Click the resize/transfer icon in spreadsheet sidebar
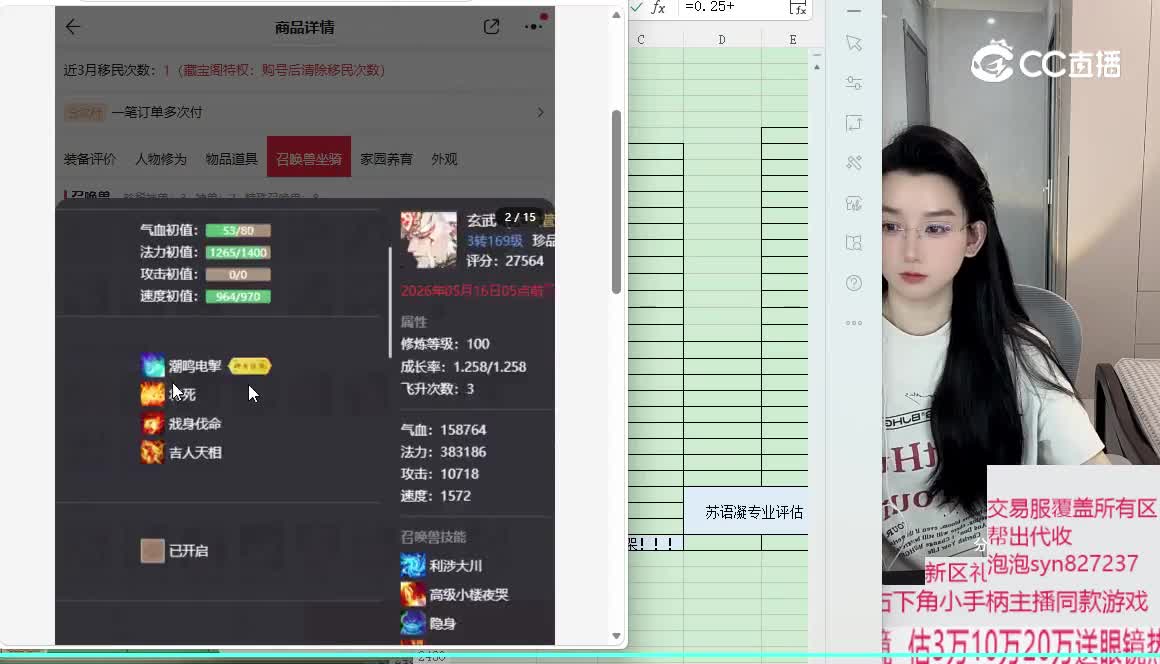This screenshot has width=1160, height=664. pyautogui.click(x=854, y=123)
